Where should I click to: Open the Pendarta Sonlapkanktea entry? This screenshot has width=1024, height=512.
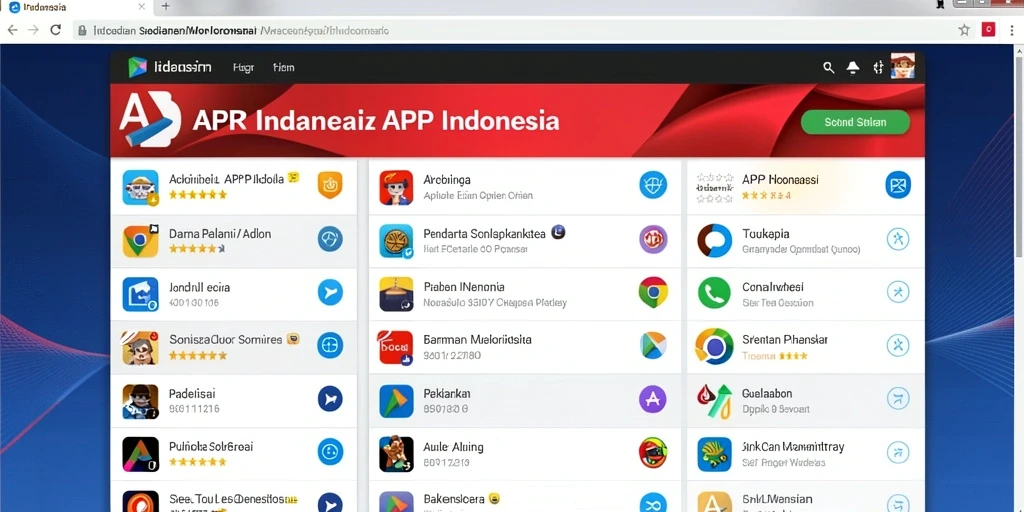[x=524, y=240]
